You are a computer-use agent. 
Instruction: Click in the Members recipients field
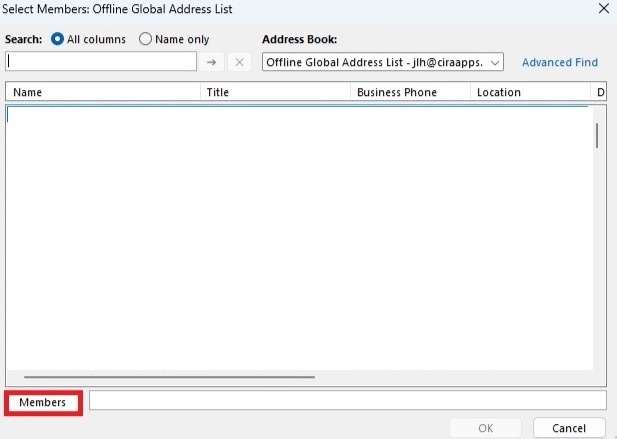click(347, 400)
